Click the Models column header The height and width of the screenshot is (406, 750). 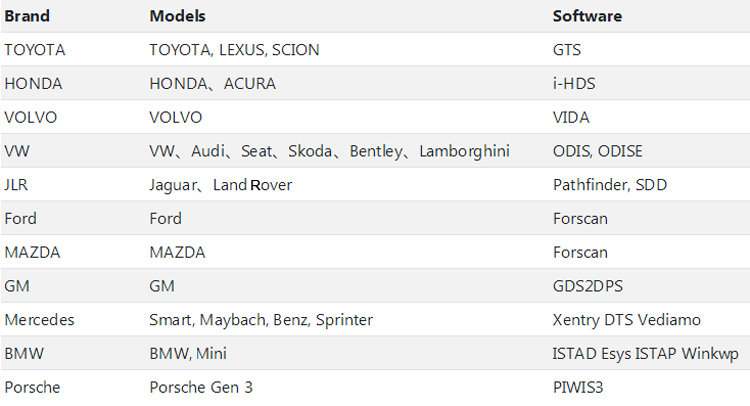tap(177, 16)
